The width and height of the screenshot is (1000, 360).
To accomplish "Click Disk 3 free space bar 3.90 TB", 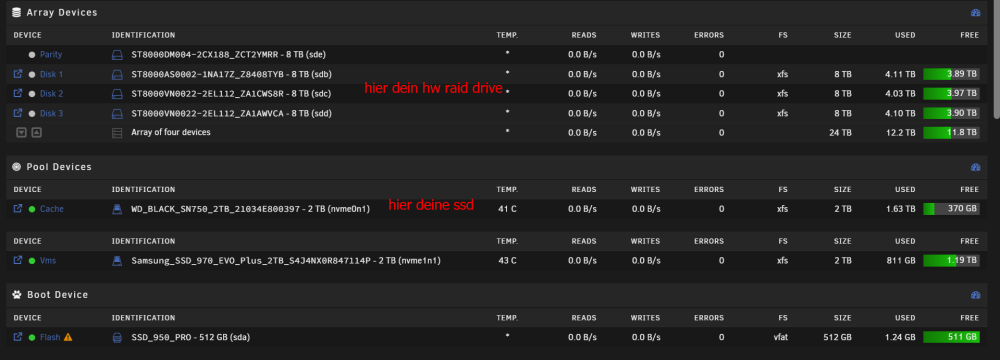I will pos(952,113).
